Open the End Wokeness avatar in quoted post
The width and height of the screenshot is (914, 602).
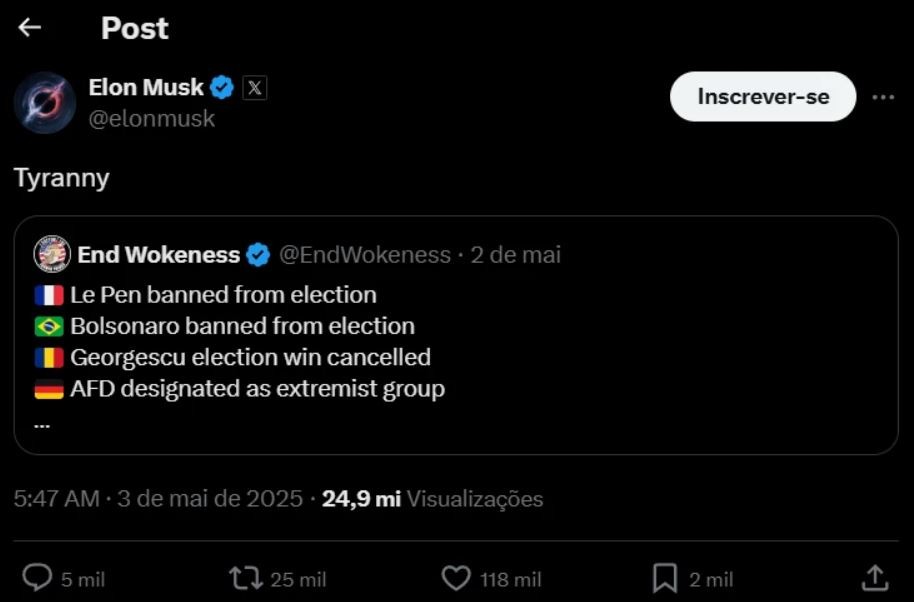(x=52, y=254)
